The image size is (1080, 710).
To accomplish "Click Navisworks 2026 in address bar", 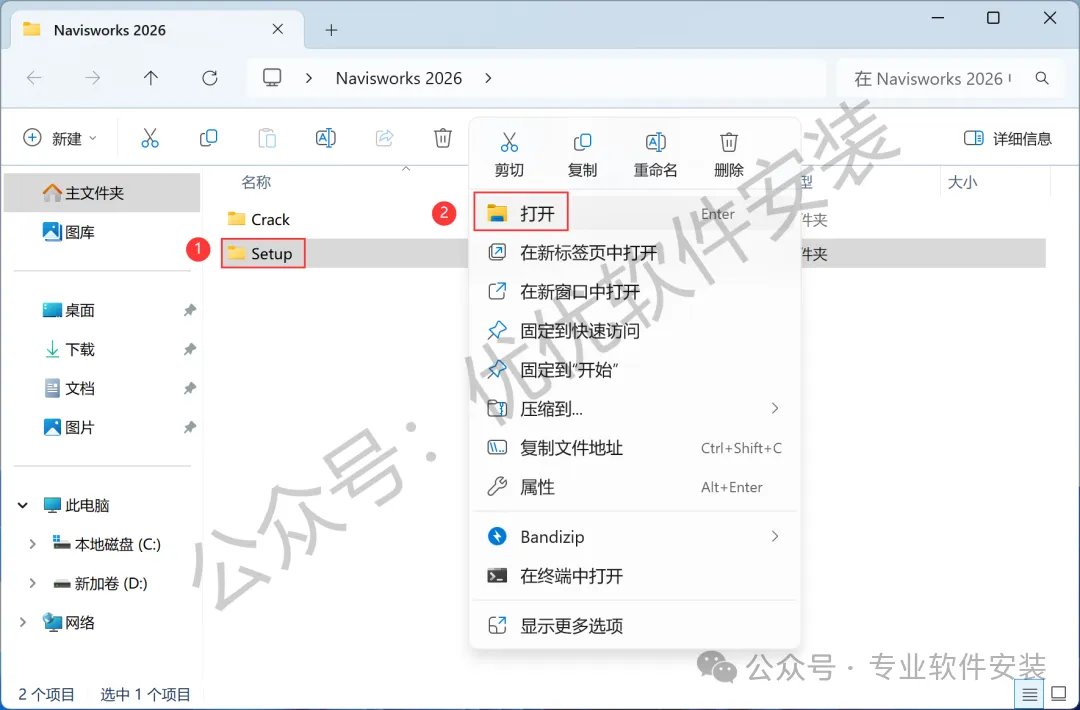I will point(399,79).
